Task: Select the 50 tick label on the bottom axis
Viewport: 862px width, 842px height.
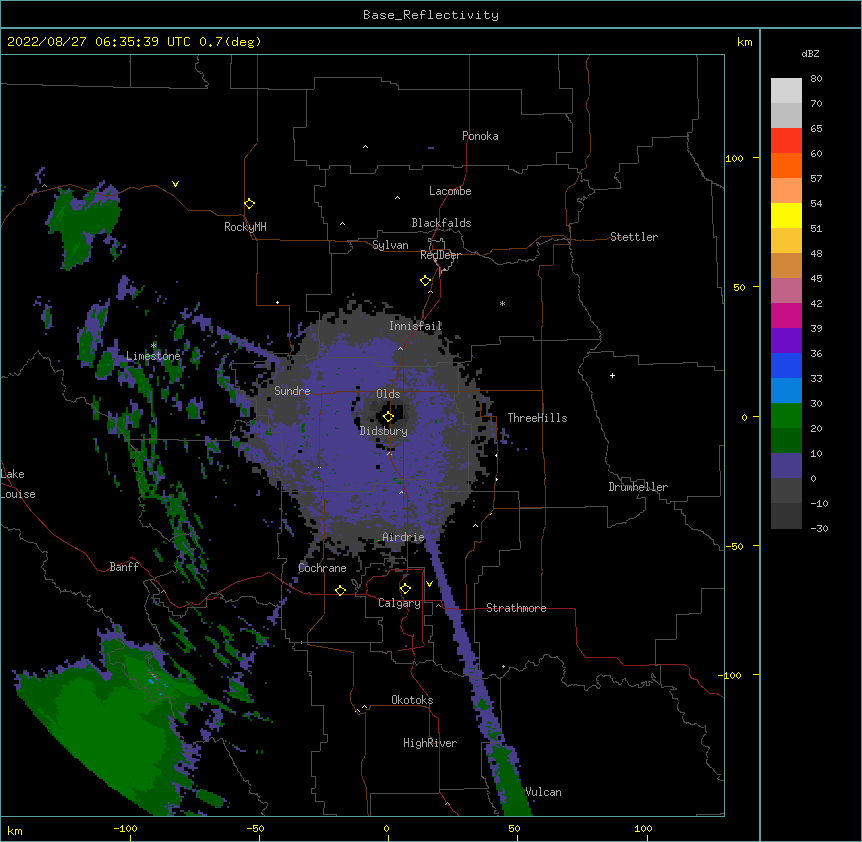Action: tap(514, 829)
